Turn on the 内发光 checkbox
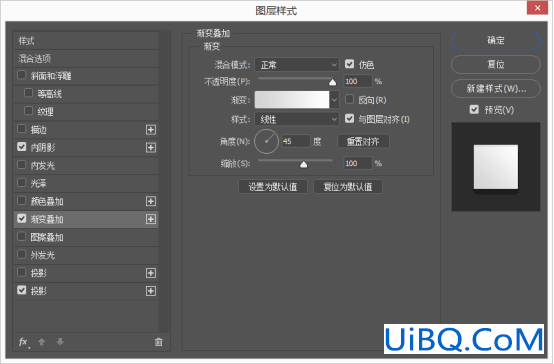 click(x=22, y=165)
